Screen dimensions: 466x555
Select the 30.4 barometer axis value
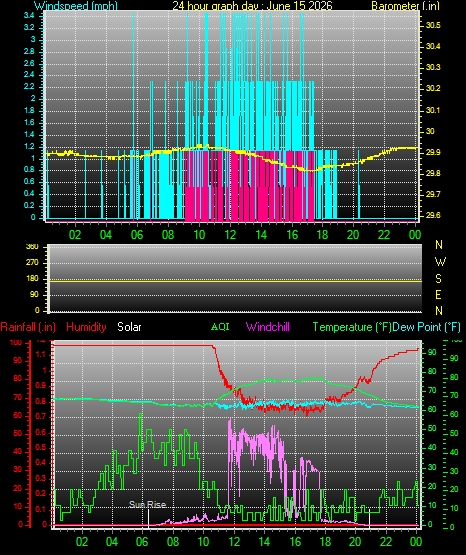coord(433,47)
